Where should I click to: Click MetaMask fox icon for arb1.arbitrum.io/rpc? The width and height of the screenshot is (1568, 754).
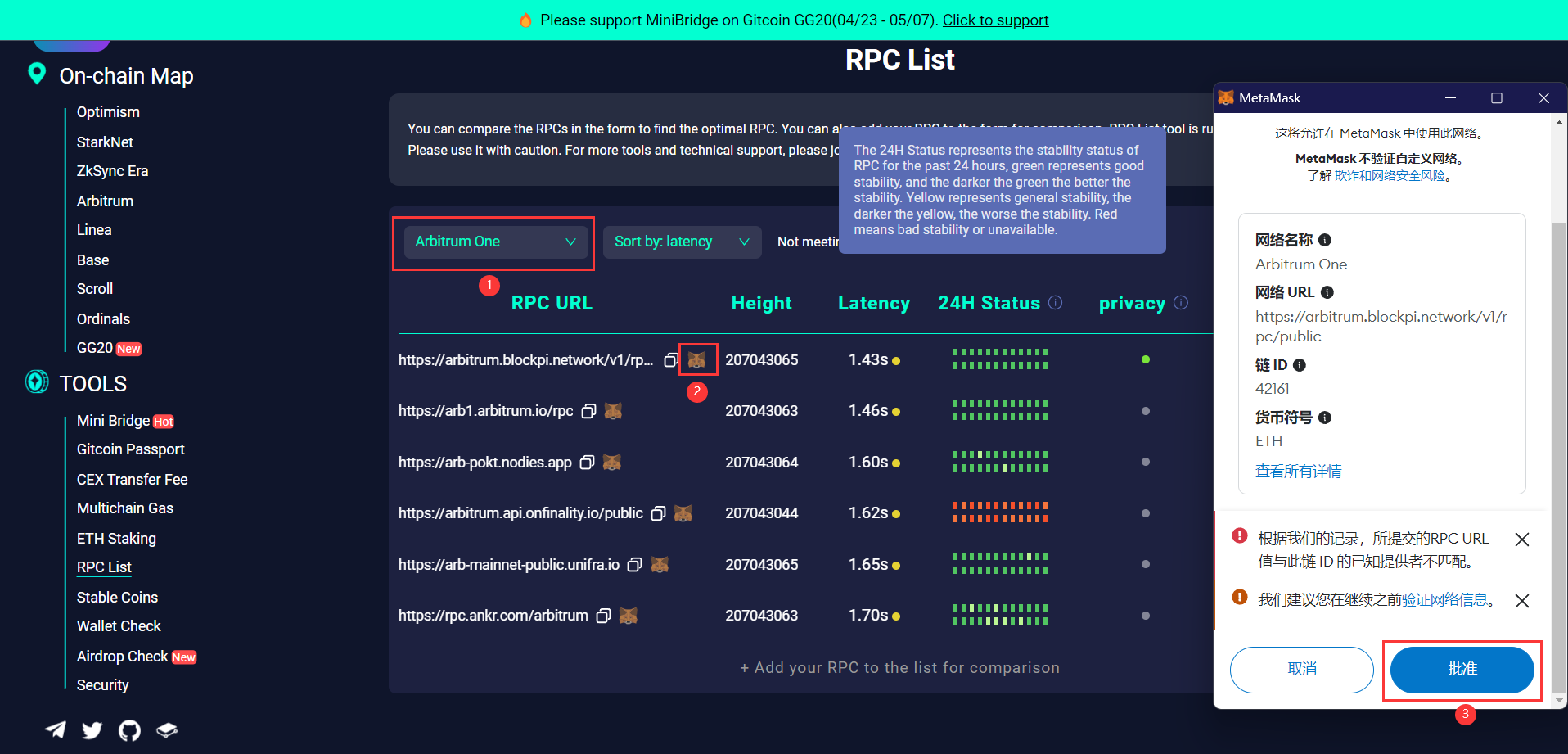[x=613, y=411]
